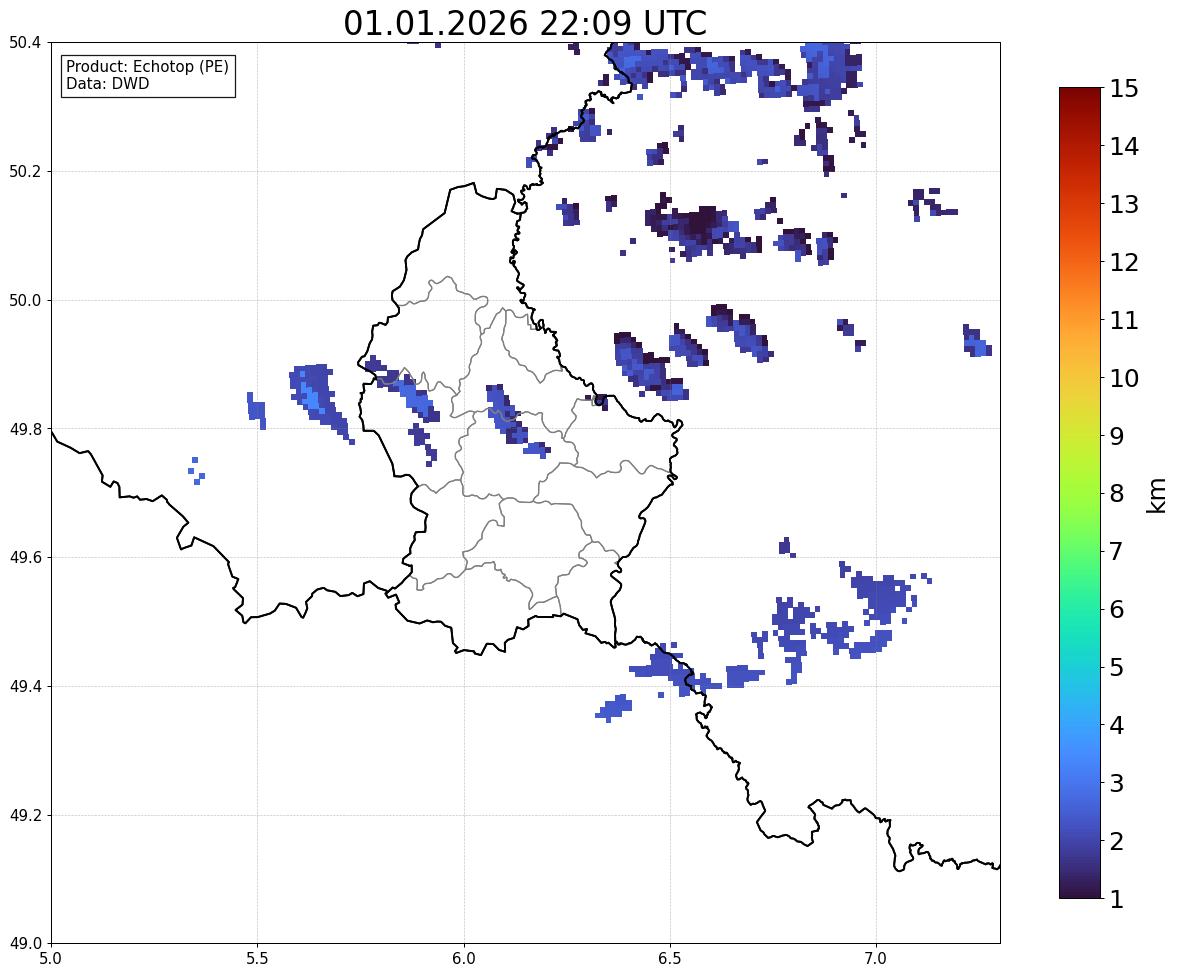Click the colorbar tick label '15'
1178x976 pixels.
coord(1124,89)
